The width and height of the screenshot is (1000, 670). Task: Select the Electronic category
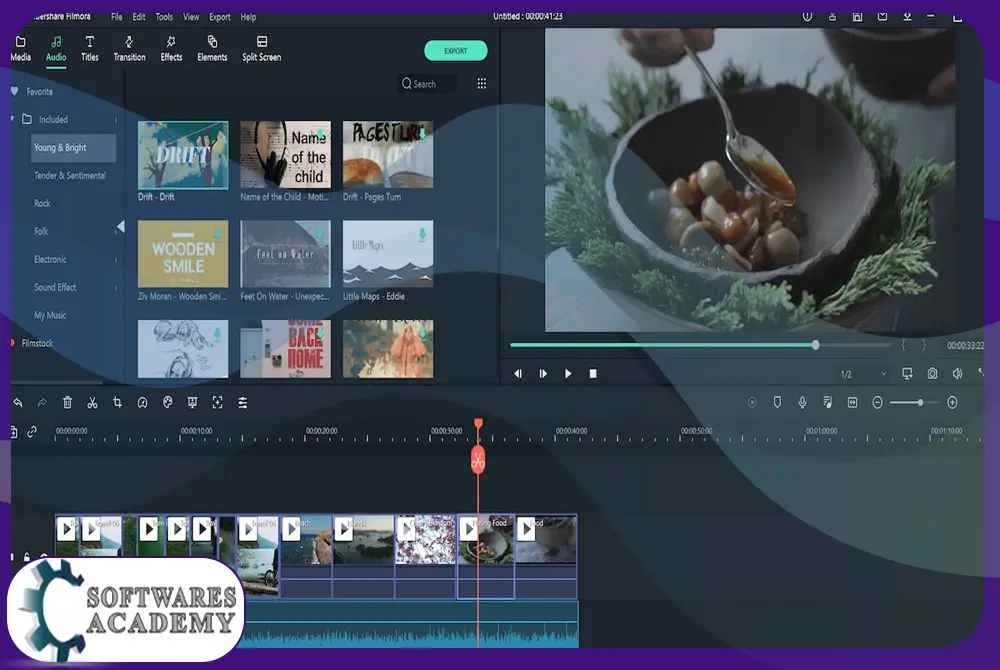(50, 259)
